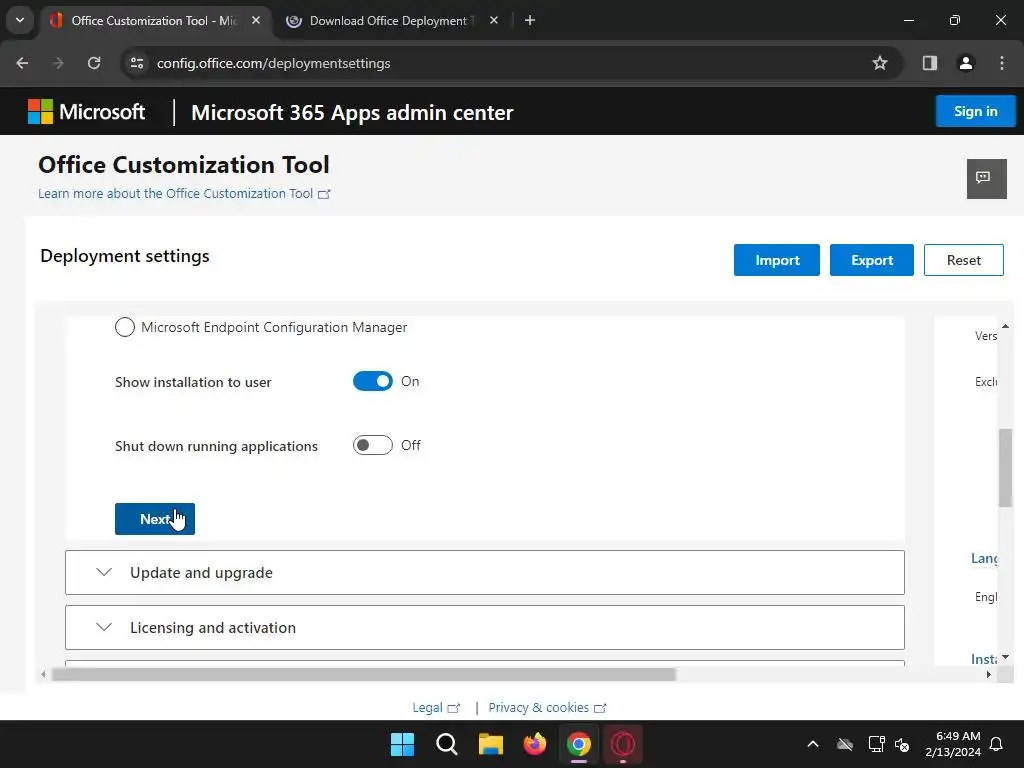Click the Next button
This screenshot has width=1024, height=768.
click(x=155, y=519)
